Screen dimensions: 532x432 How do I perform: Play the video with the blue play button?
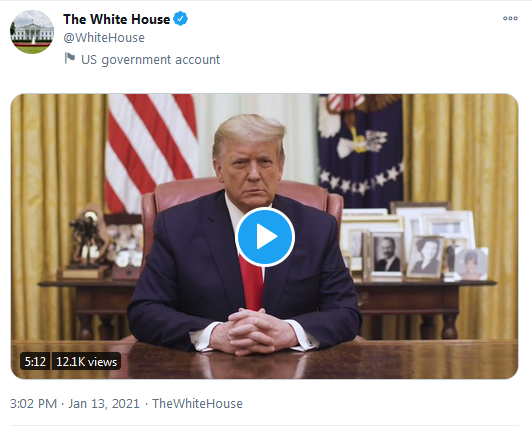click(265, 237)
